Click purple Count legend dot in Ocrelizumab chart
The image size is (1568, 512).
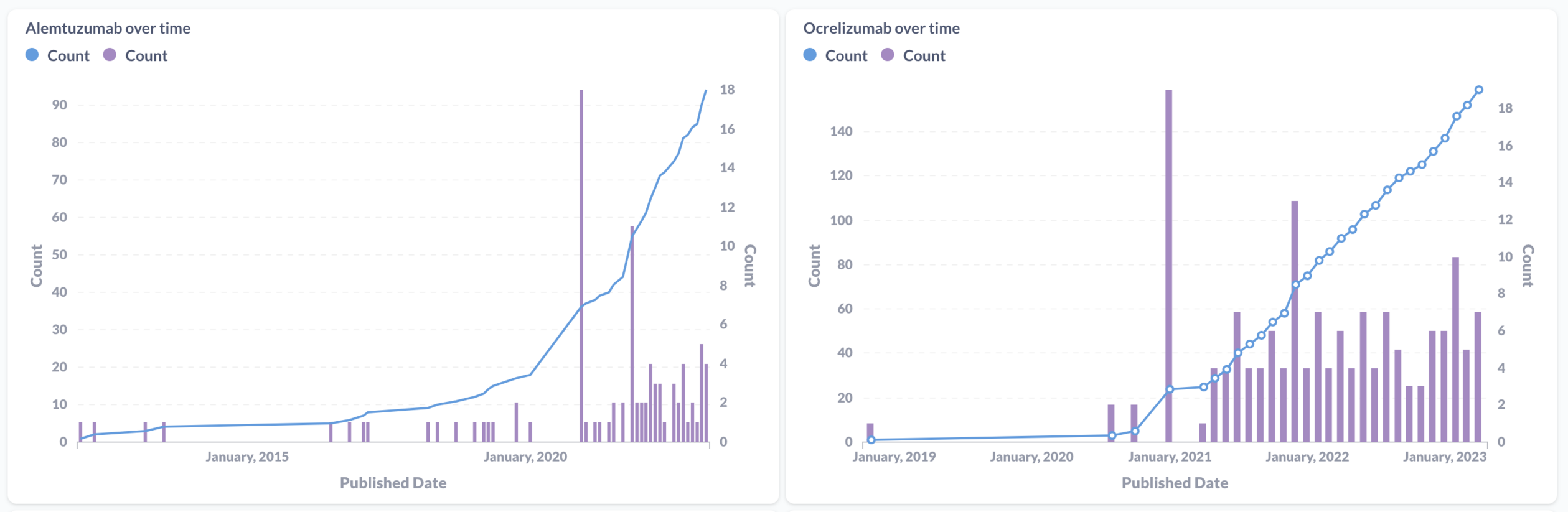pyautogui.click(x=888, y=55)
